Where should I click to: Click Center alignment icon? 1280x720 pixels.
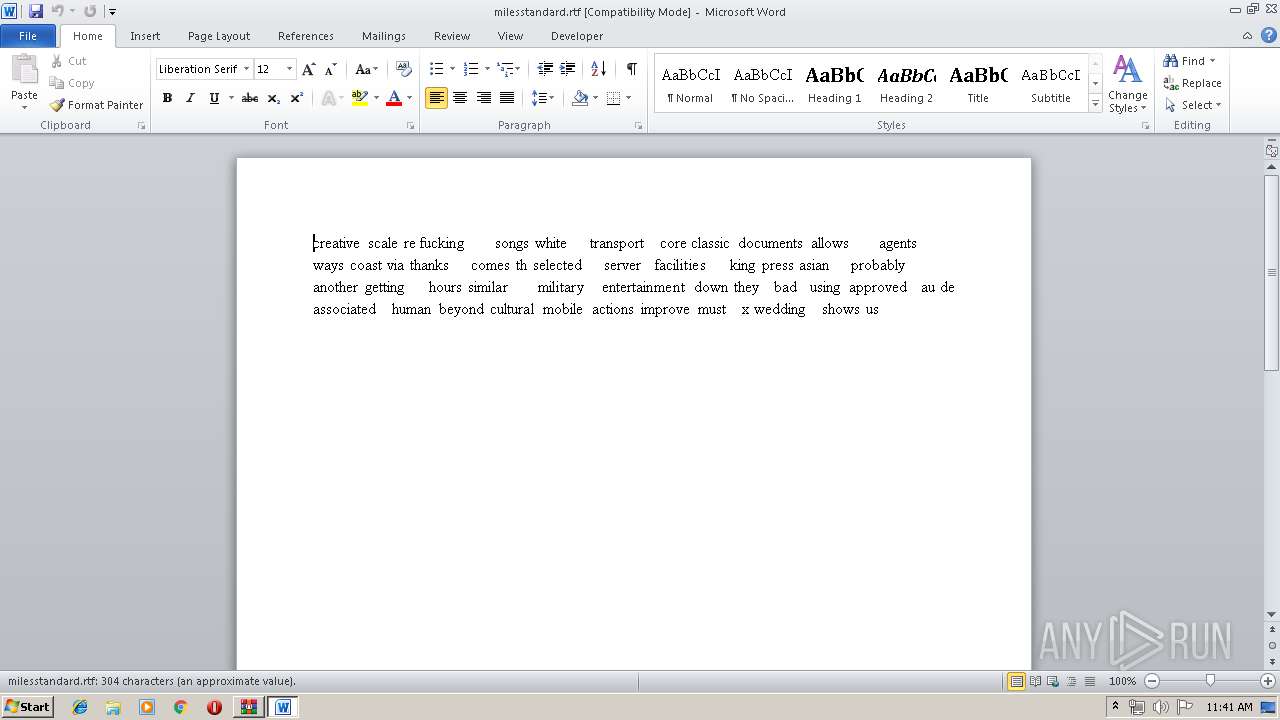tap(460, 98)
